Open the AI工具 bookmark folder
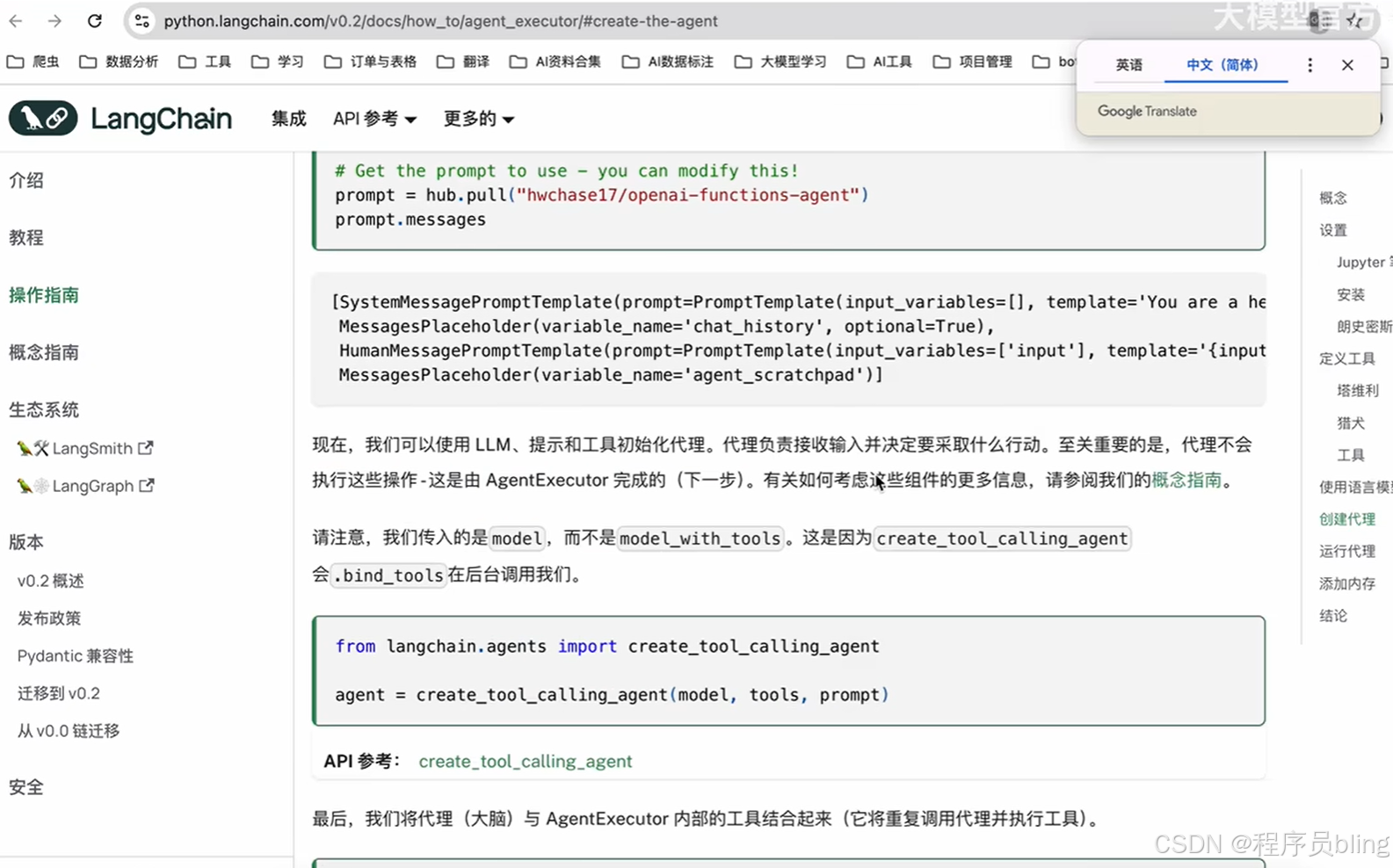Screen dimensions: 1393x868 coord(880,61)
